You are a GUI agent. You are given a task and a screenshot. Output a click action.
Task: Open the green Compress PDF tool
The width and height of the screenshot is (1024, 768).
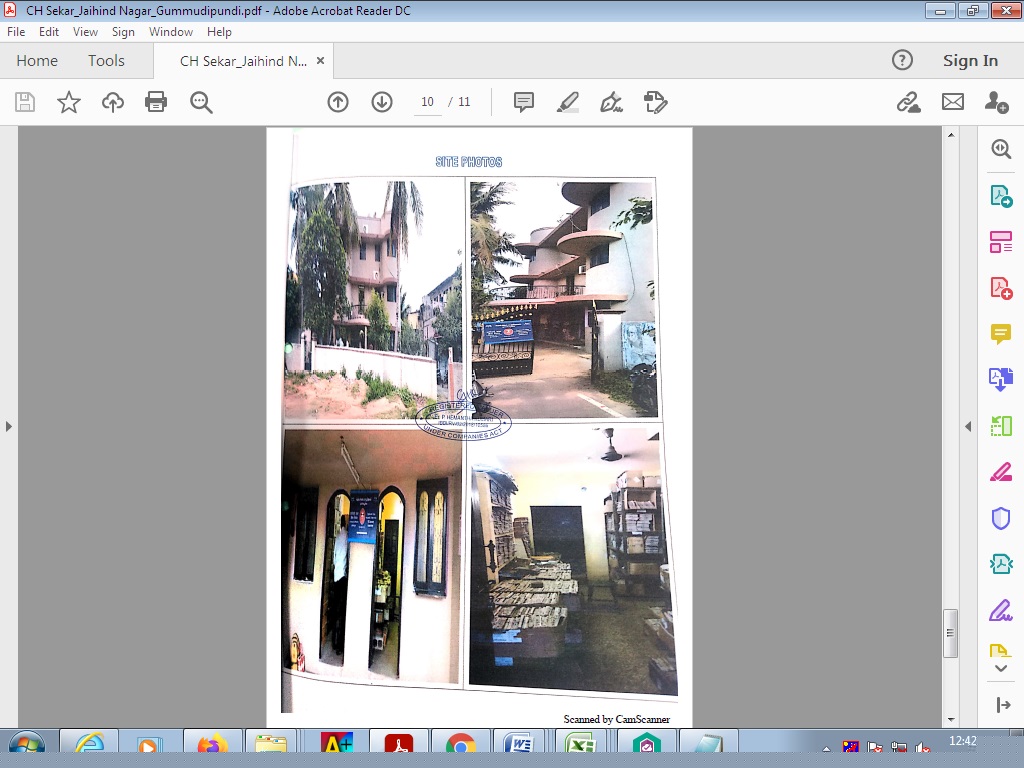pyautogui.click(x=1000, y=564)
